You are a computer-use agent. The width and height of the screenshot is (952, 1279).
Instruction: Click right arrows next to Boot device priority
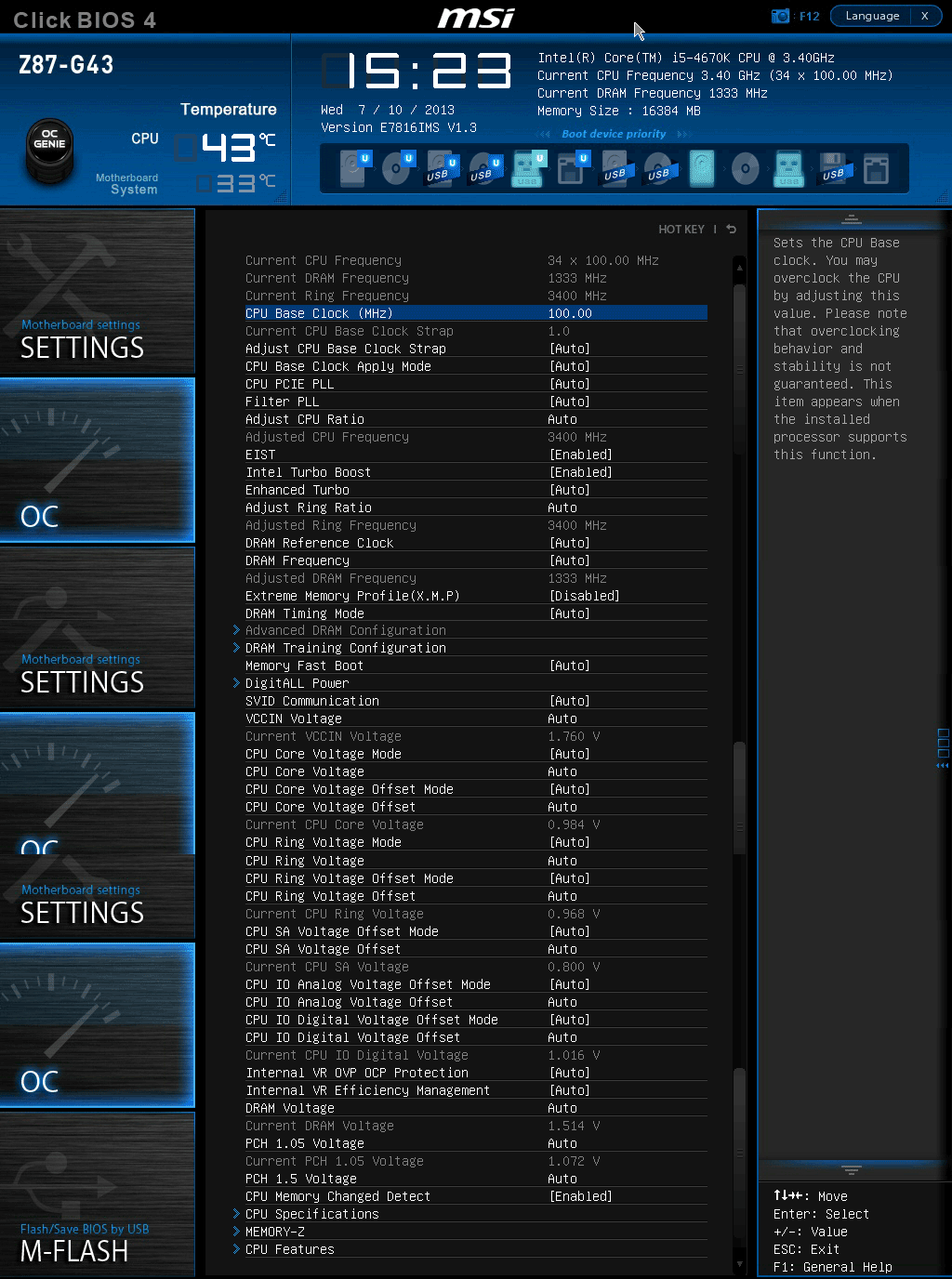click(684, 134)
